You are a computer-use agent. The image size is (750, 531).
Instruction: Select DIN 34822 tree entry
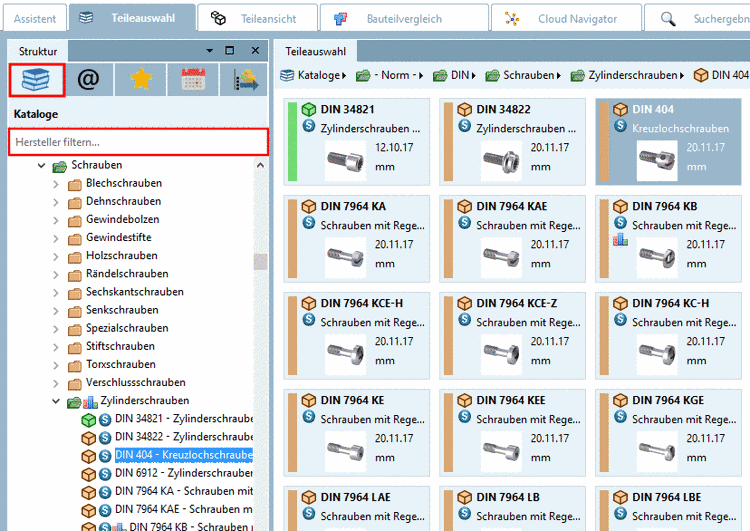[184, 437]
